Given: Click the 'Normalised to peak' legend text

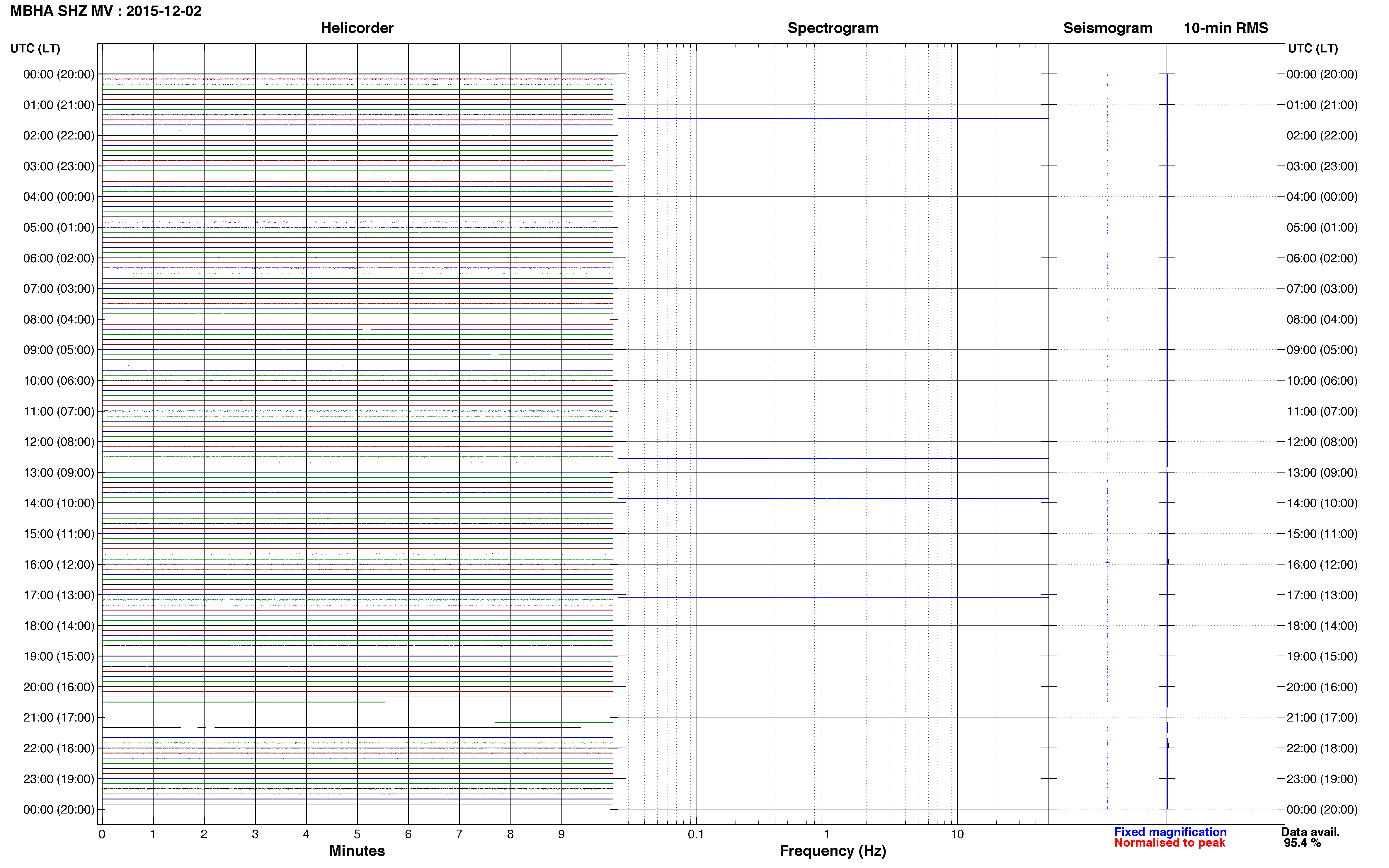Looking at the screenshot, I should point(1170,843).
